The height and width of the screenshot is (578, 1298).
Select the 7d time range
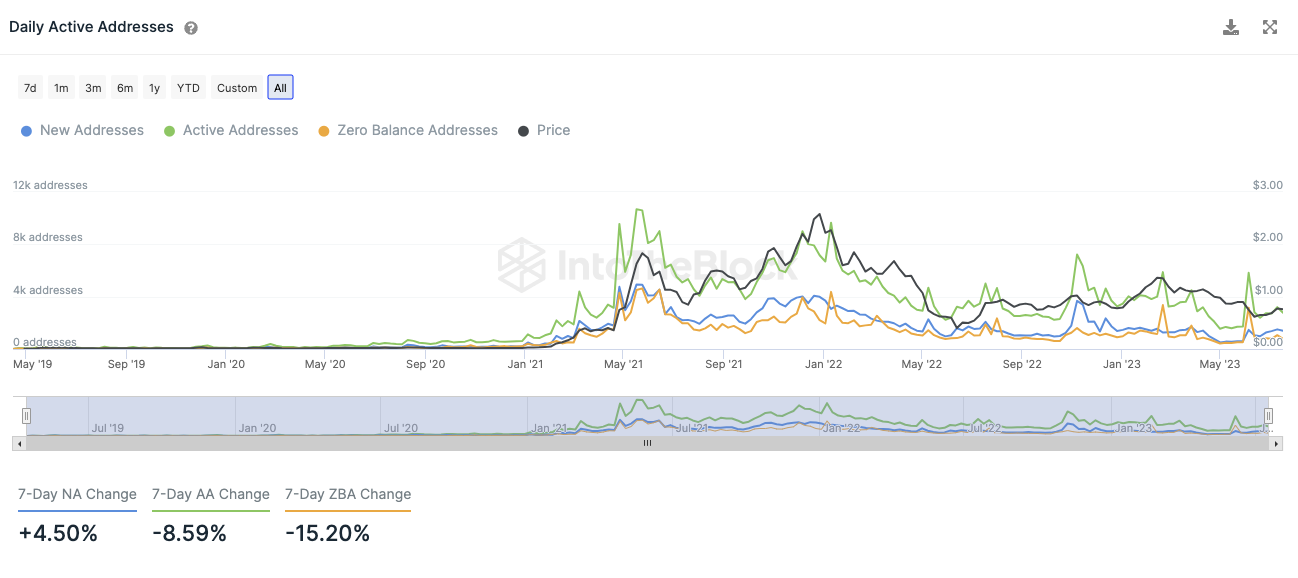click(30, 88)
